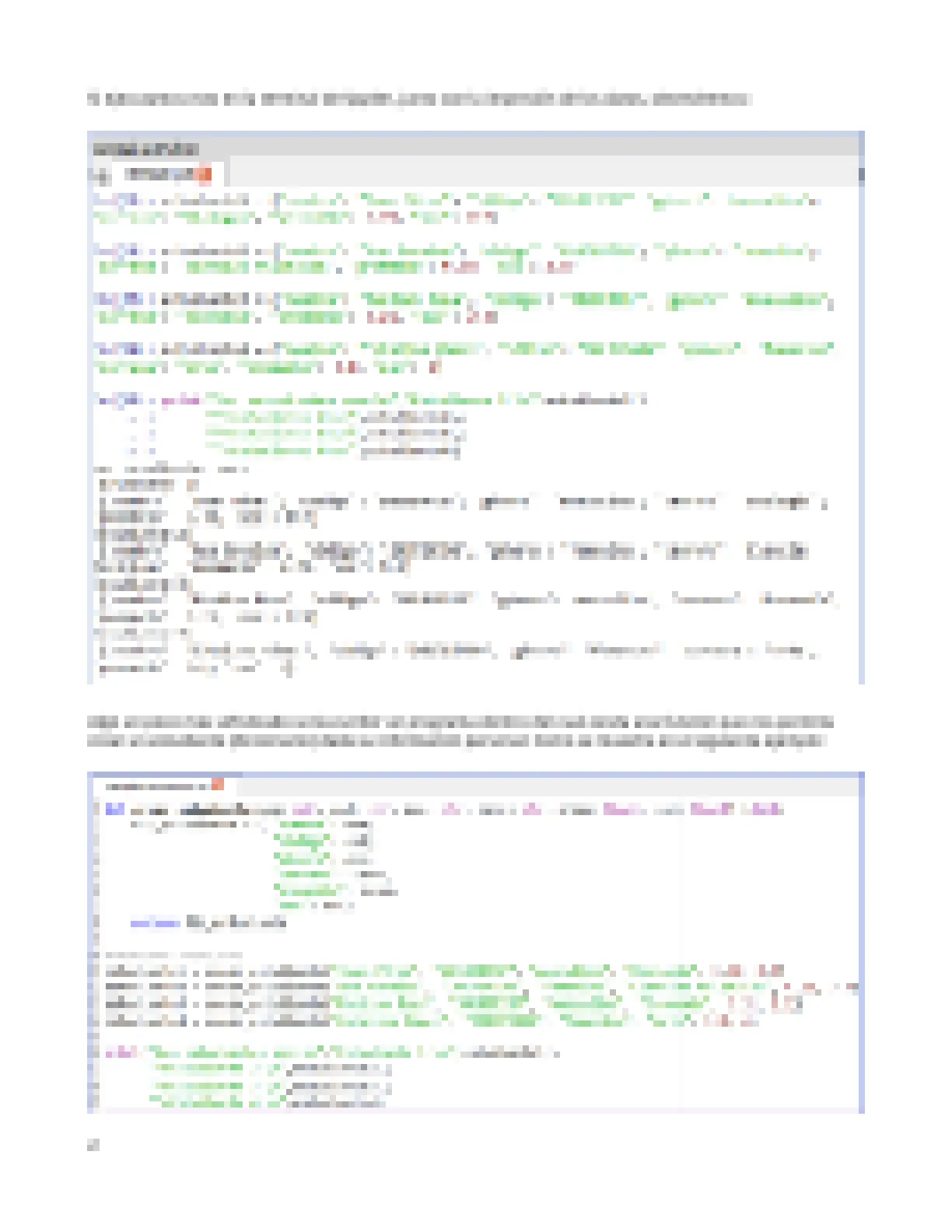Click the third In prompt in the console
This screenshot has height=1232, width=952.
point(107,299)
